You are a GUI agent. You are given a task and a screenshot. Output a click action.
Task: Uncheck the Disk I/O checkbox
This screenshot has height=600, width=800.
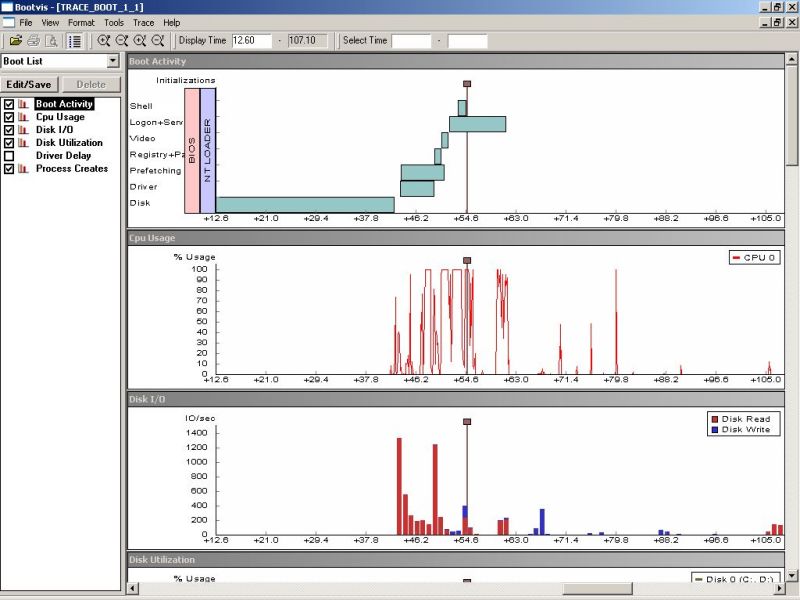9,130
